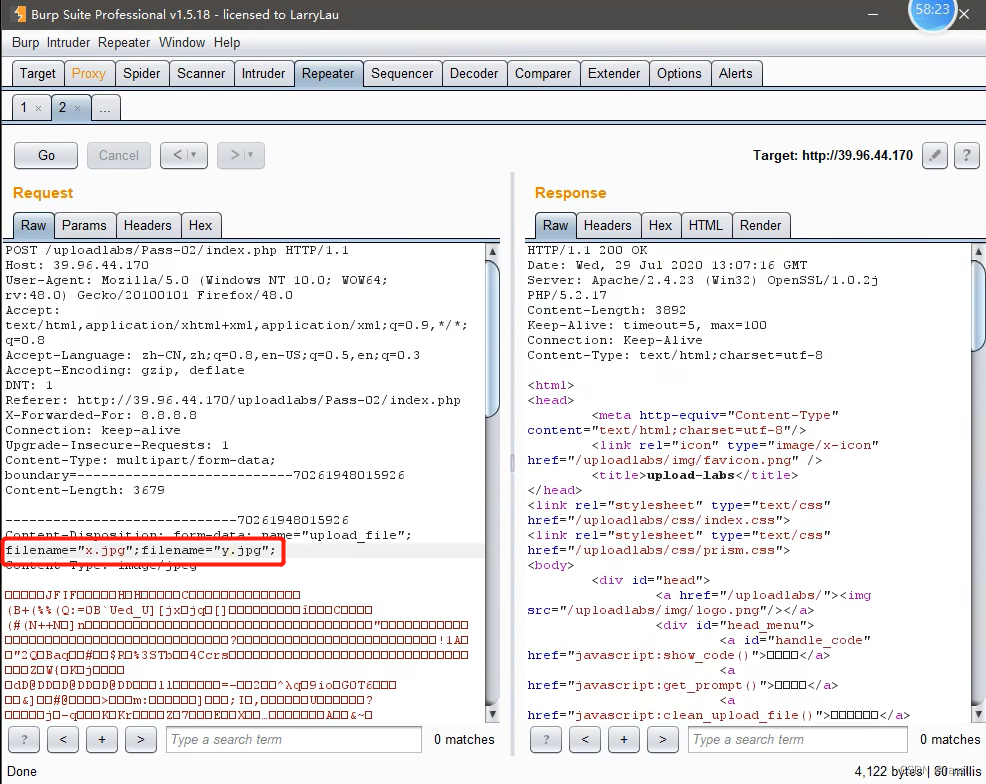Open the Intruder menu
986x784 pixels.
pyautogui.click(x=68, y=42)
